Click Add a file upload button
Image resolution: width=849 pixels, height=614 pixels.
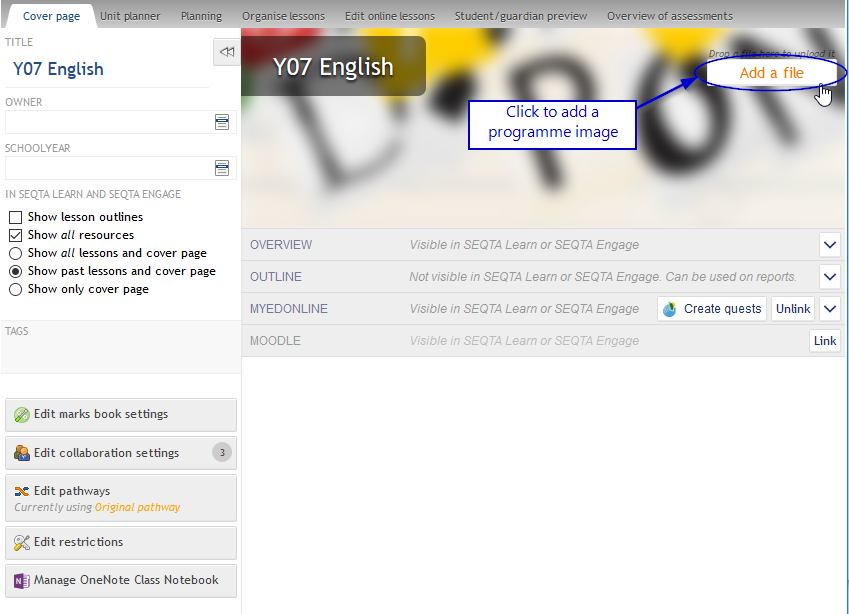click(x=771, y=73)
